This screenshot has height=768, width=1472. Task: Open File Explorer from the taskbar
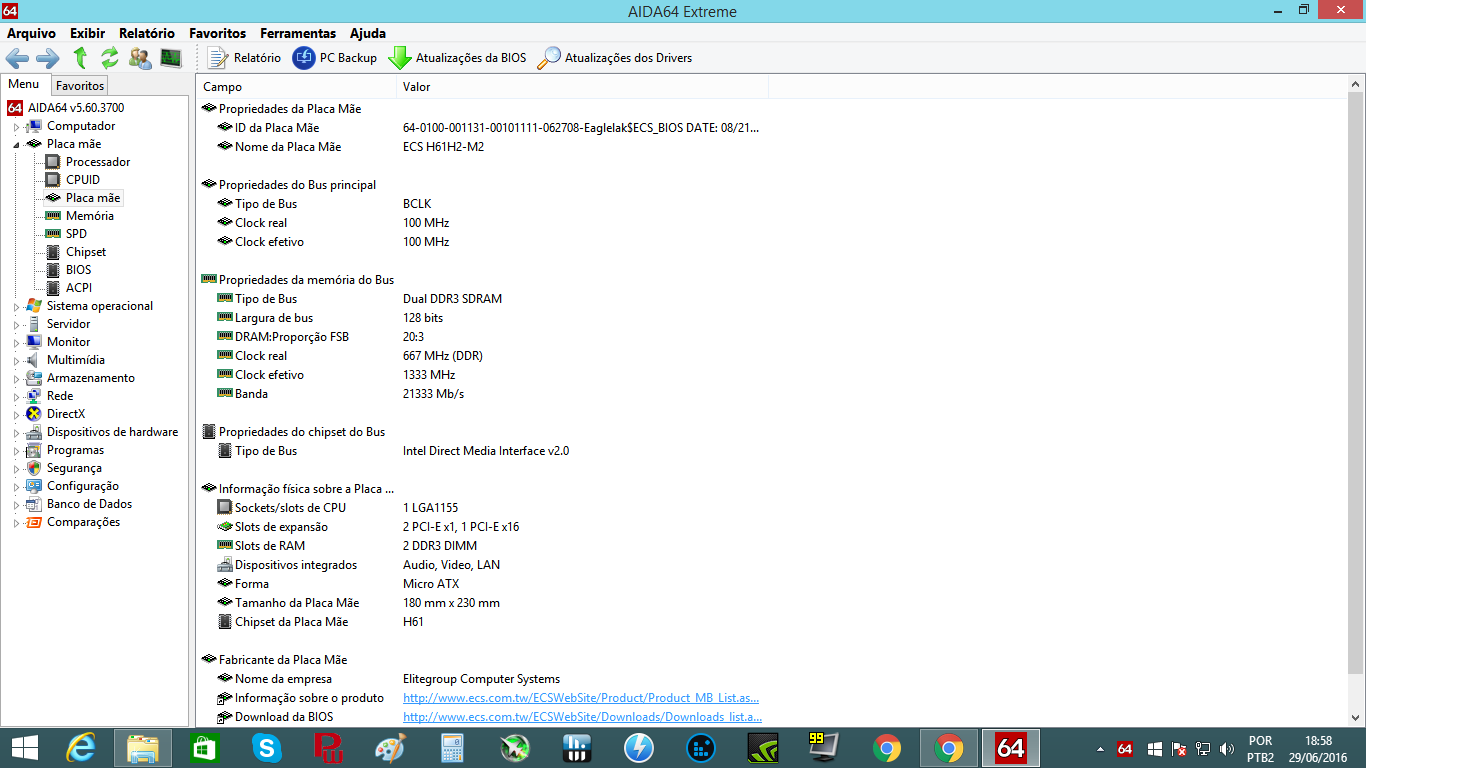(143, 748)
